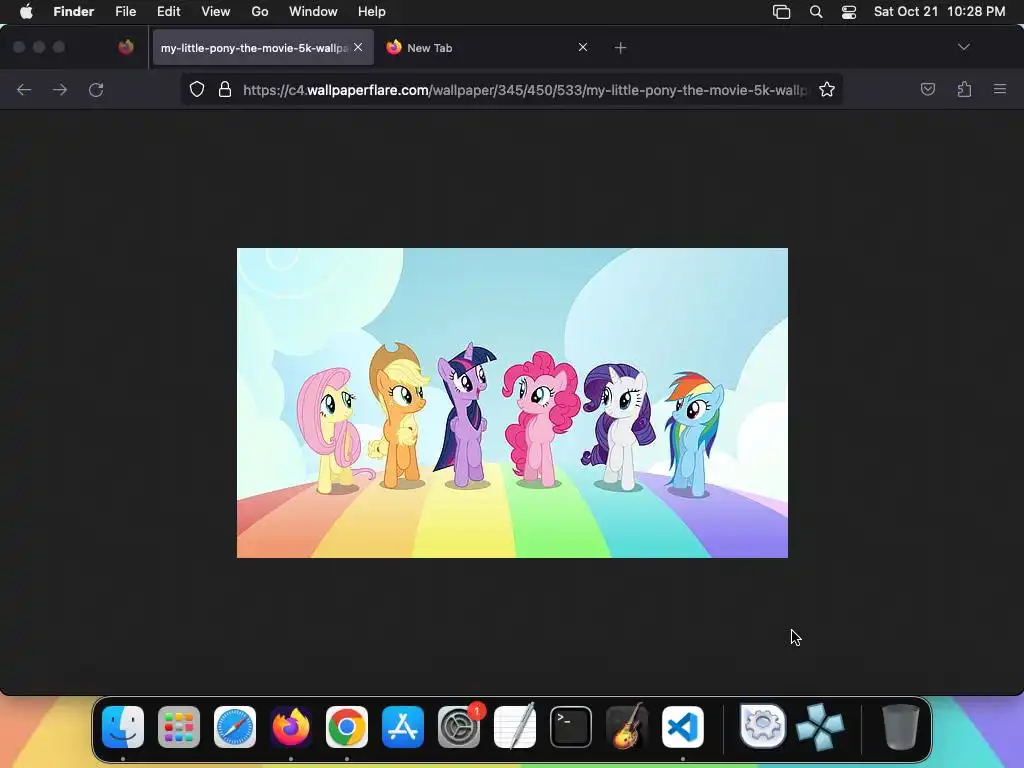Bookmark this page with the star
This screenshot has height=768, width=1024.
827,89
